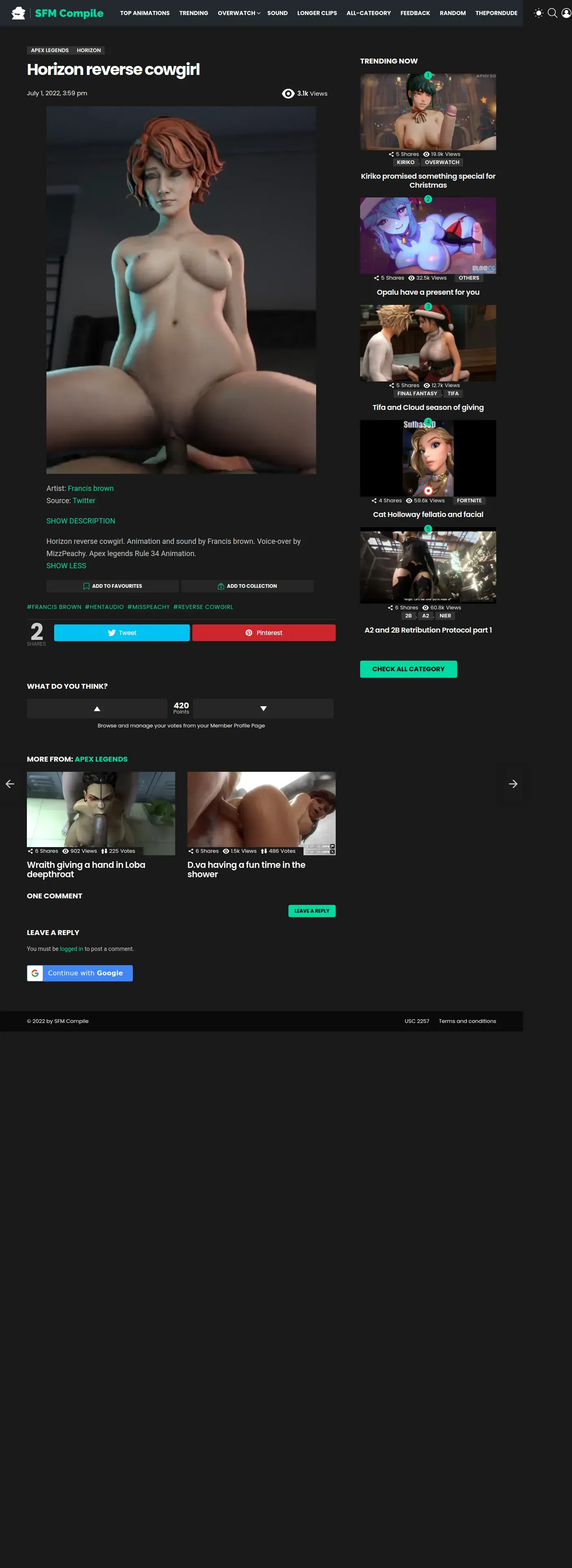Image resolution: width=572 pixels, height=1568 pixels.
Task: Open trending thumbnail ranked number 3
Action: click(x=428, y=343)
